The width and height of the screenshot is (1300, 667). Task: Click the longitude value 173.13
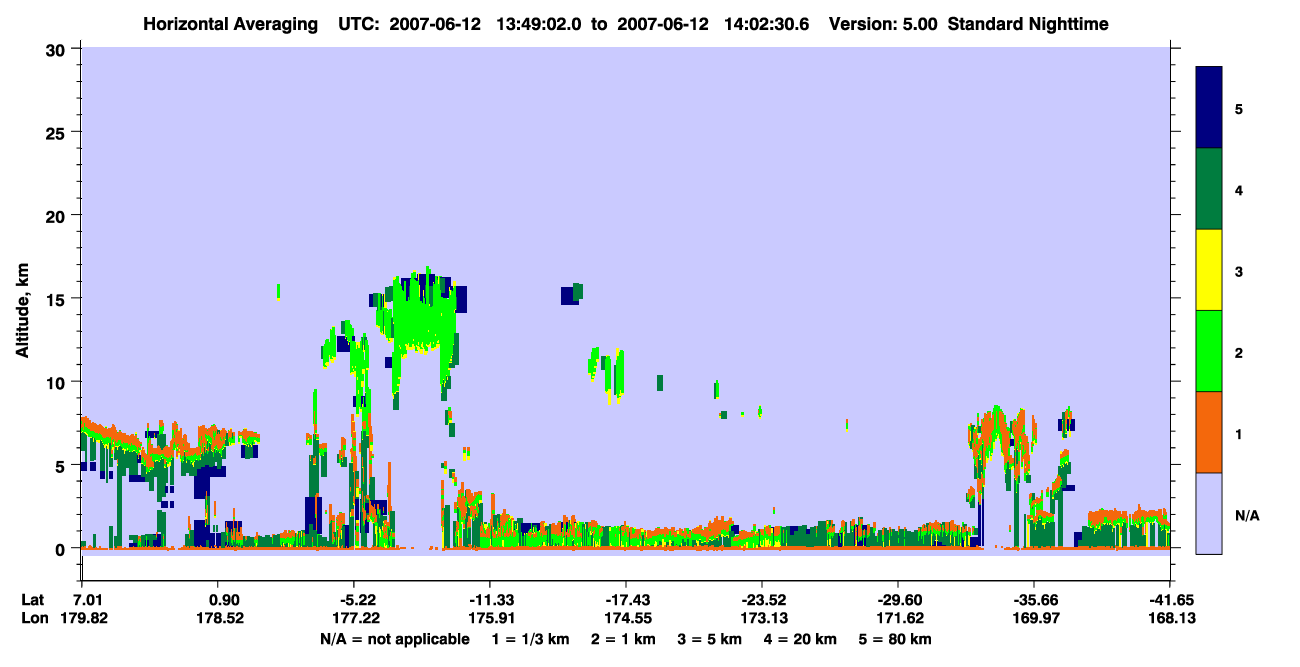click(763, 619)
